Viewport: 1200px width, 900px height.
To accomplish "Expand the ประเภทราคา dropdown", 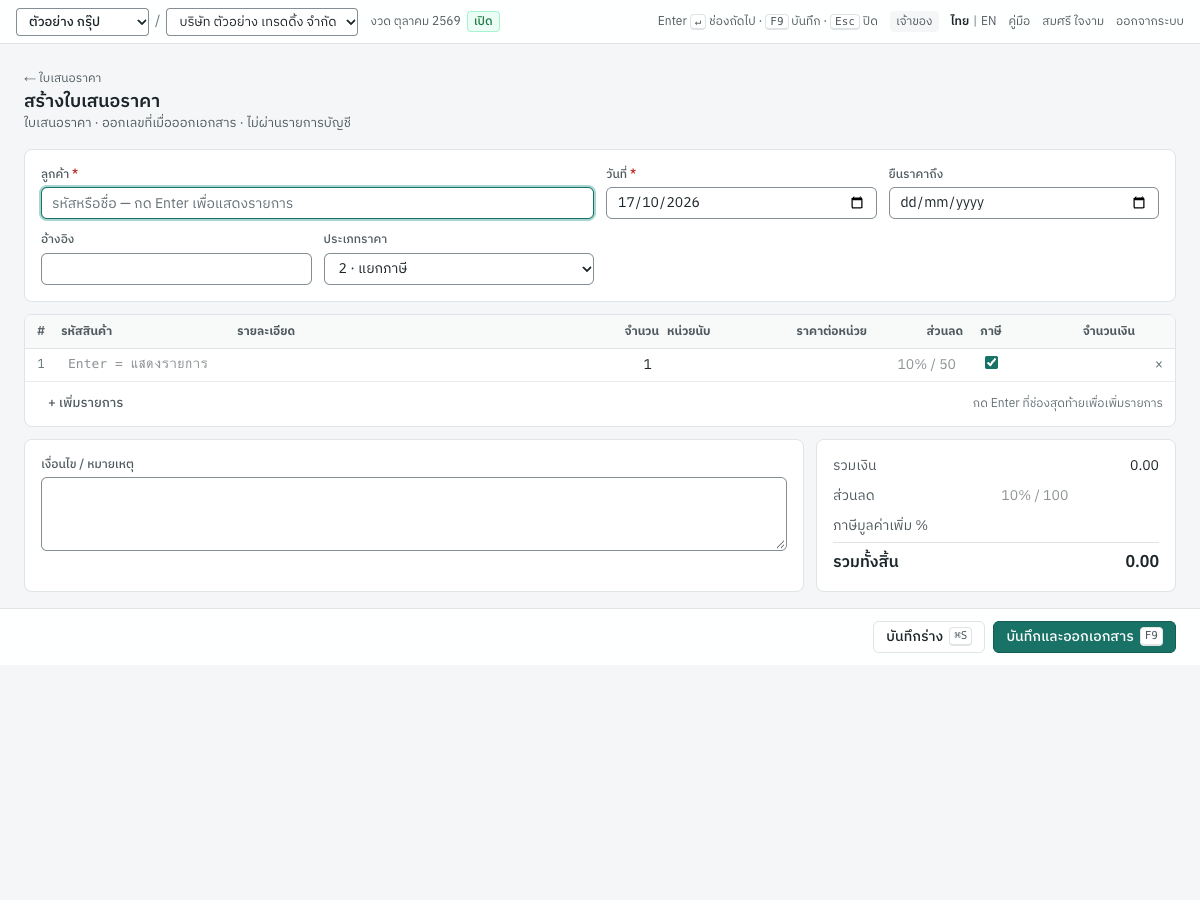I will [x=459, y=269].
